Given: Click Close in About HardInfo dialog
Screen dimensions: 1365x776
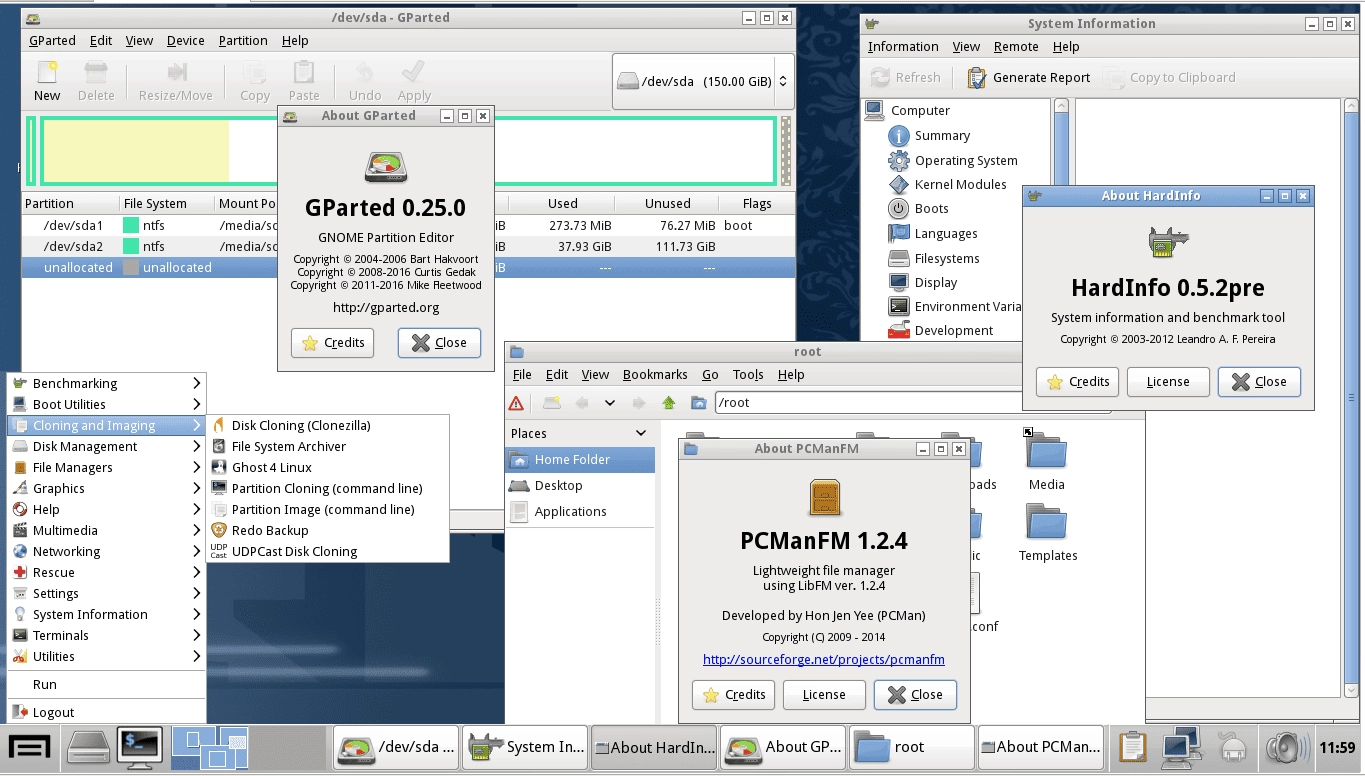Looking at the screenshot, I should (1259, 381).
